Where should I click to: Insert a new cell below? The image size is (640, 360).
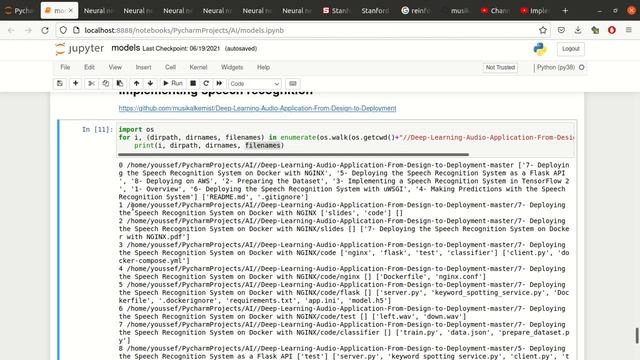76,83
